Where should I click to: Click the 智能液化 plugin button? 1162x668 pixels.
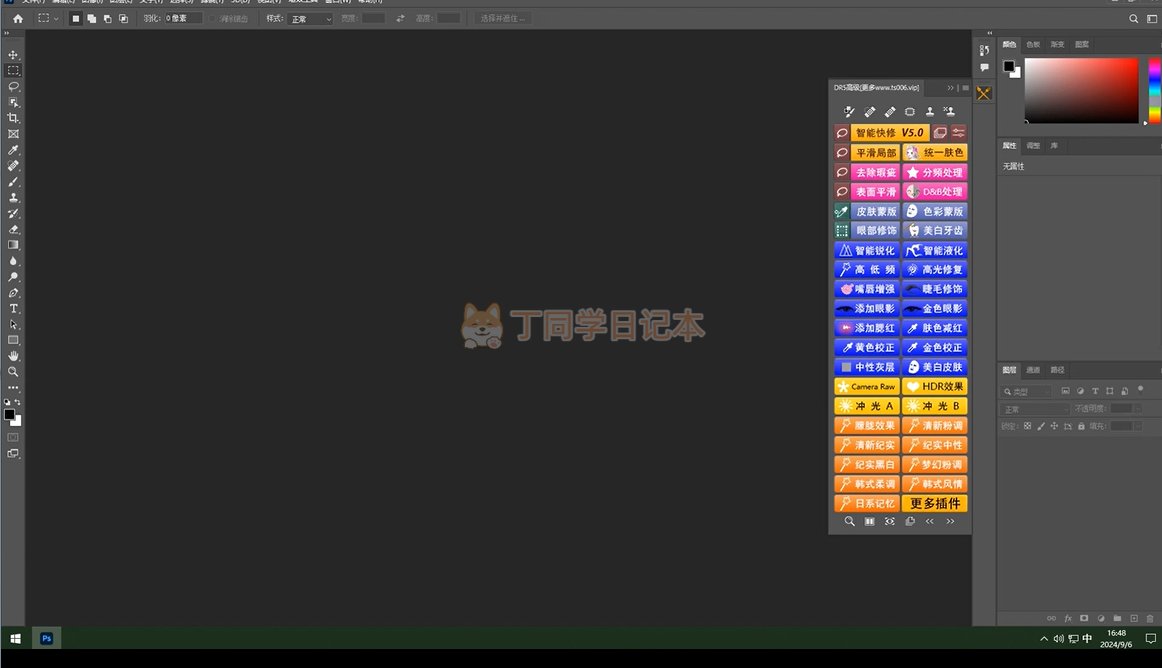[935, 251]
